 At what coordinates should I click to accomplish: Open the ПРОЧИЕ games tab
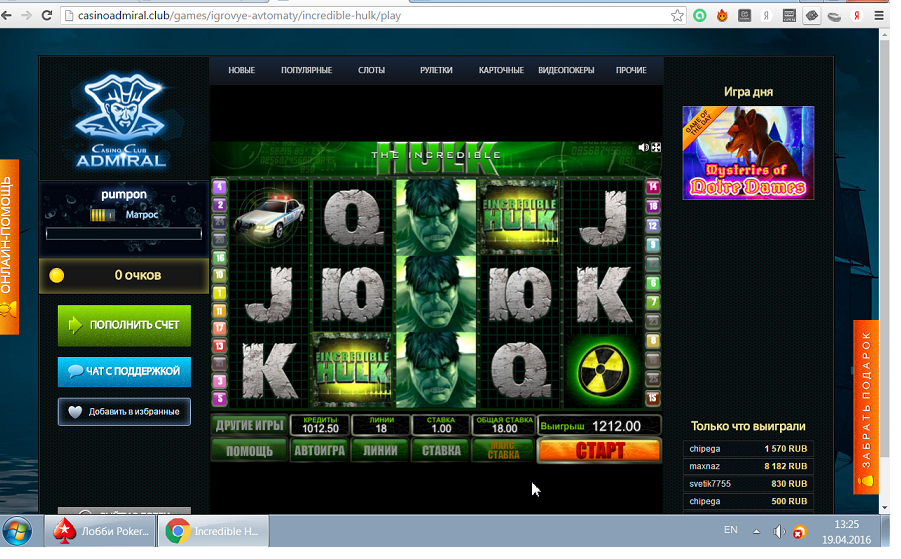[631, 70]
